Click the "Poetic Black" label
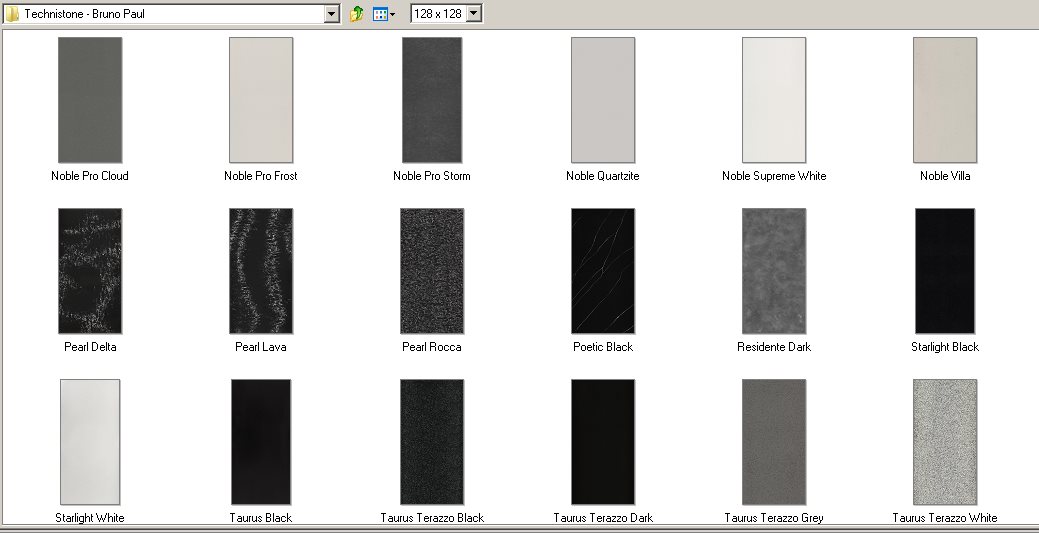 point(603,347)
